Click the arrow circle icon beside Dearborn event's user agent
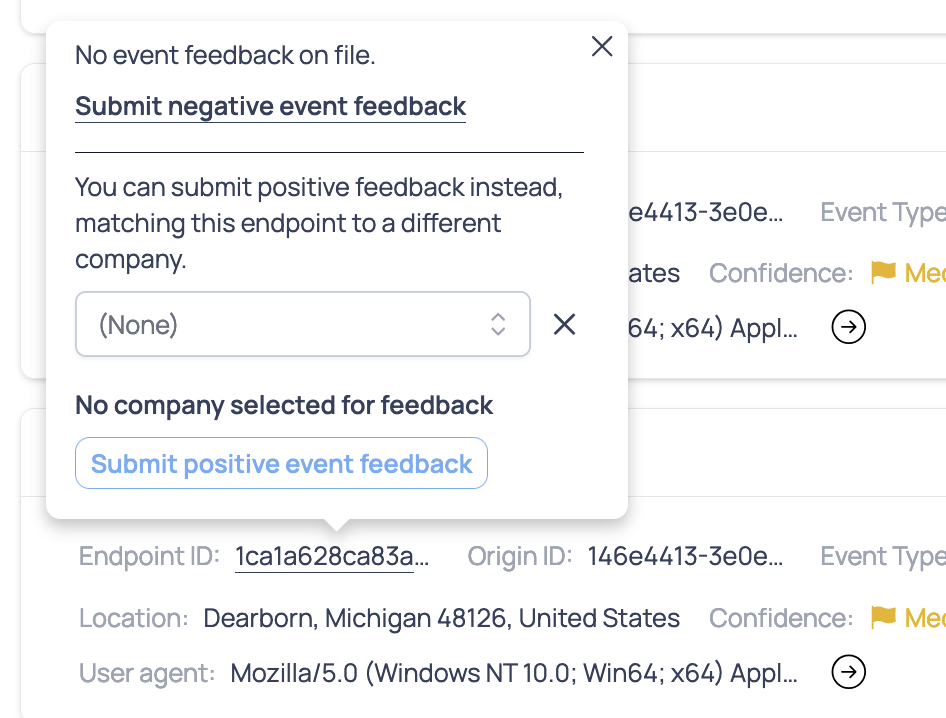This screenshot has width=946, height=718. coord(849,673)
